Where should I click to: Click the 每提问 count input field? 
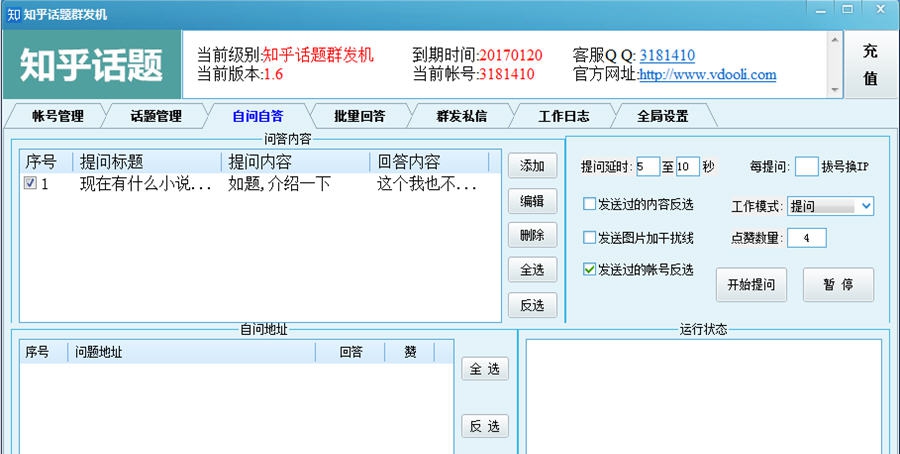click(806, 167)
